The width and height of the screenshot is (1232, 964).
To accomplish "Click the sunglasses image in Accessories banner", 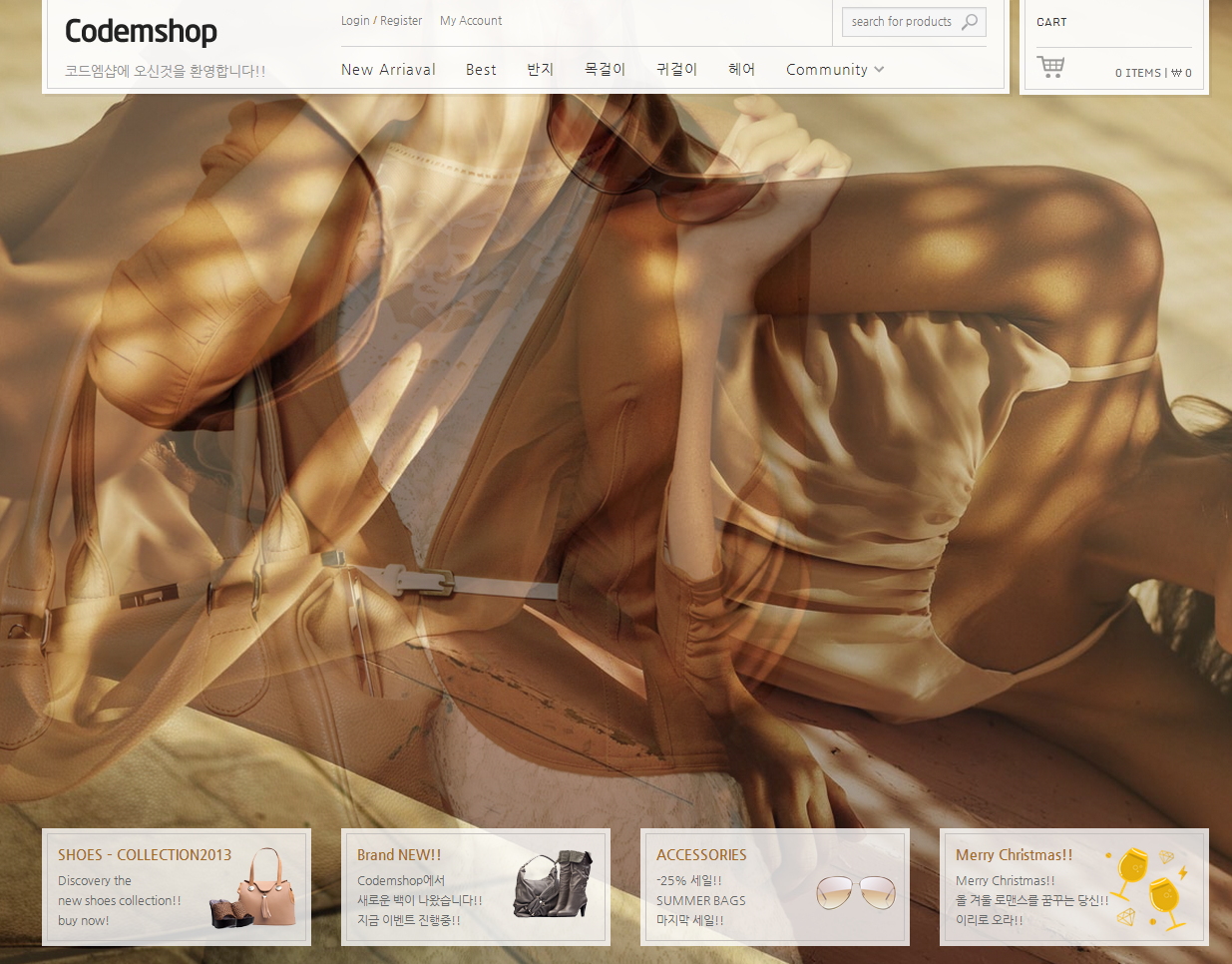I will [x=856, y=891].
